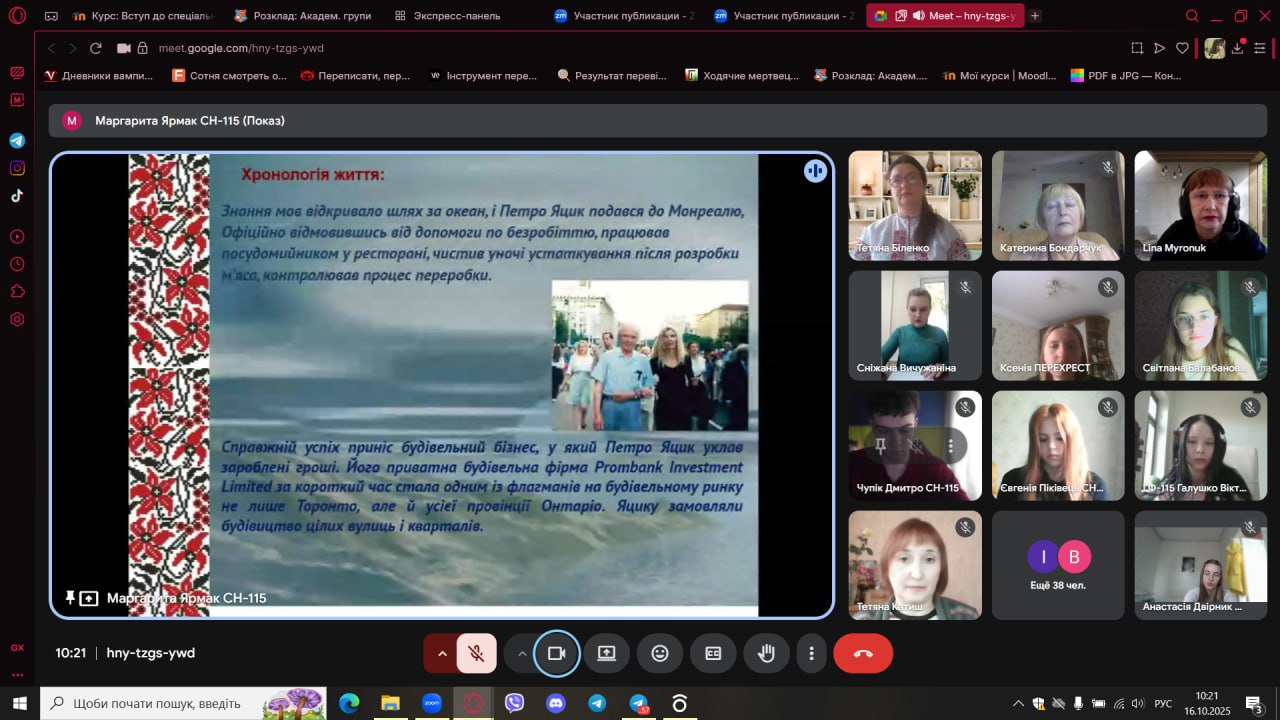The width and height of the screenshot is (1280, 720).
Task: Open the emoji reactions button
Action: 660,653
